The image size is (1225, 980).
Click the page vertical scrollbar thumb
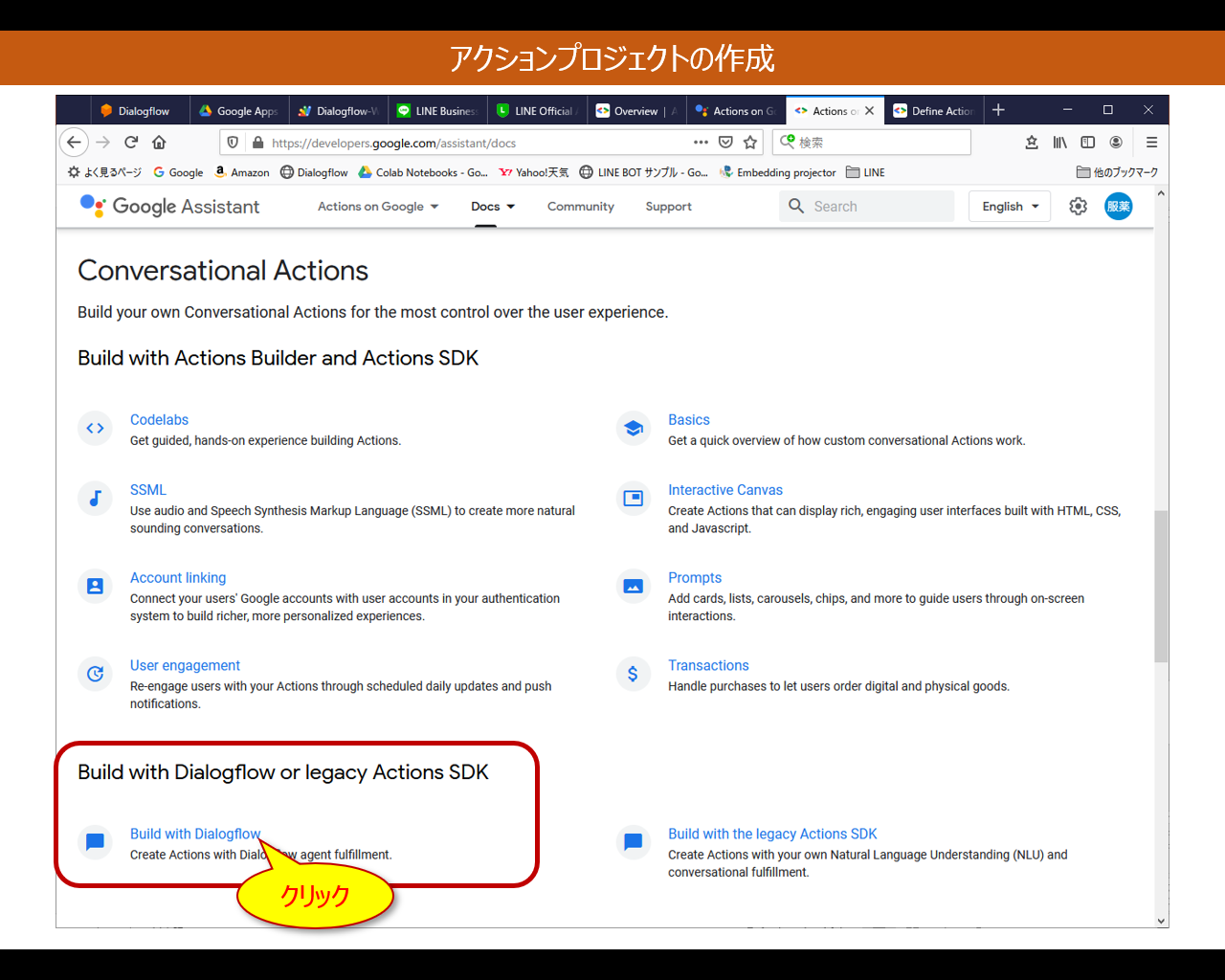[x=1161, y=587]
